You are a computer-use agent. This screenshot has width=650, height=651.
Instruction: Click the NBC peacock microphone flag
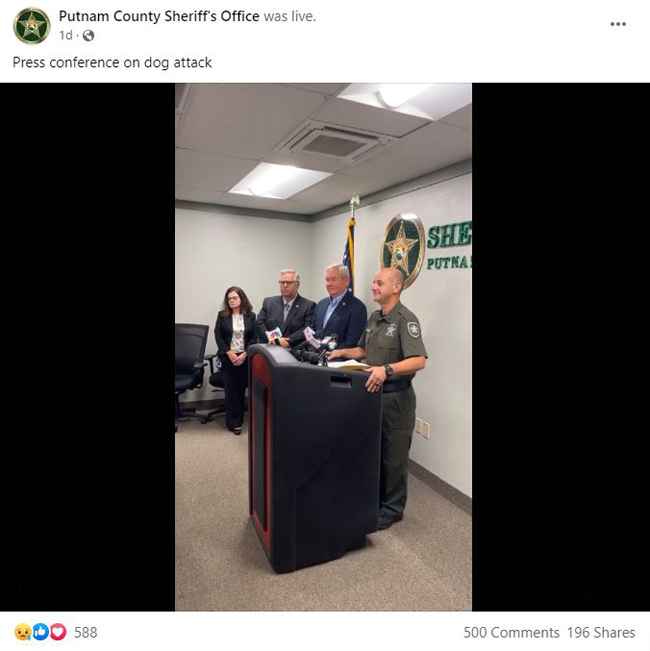pos(274,334)
